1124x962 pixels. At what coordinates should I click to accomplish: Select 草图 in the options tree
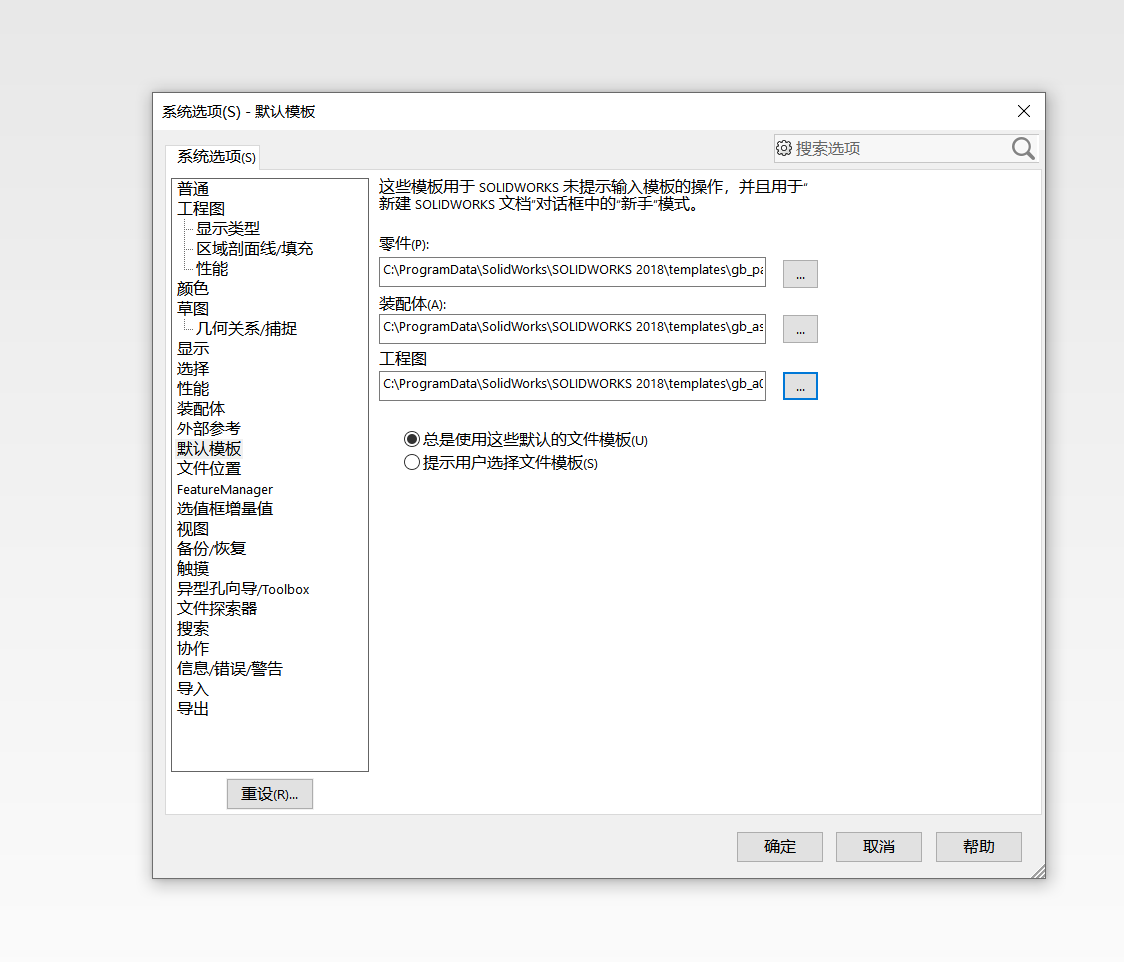point(193,309)
